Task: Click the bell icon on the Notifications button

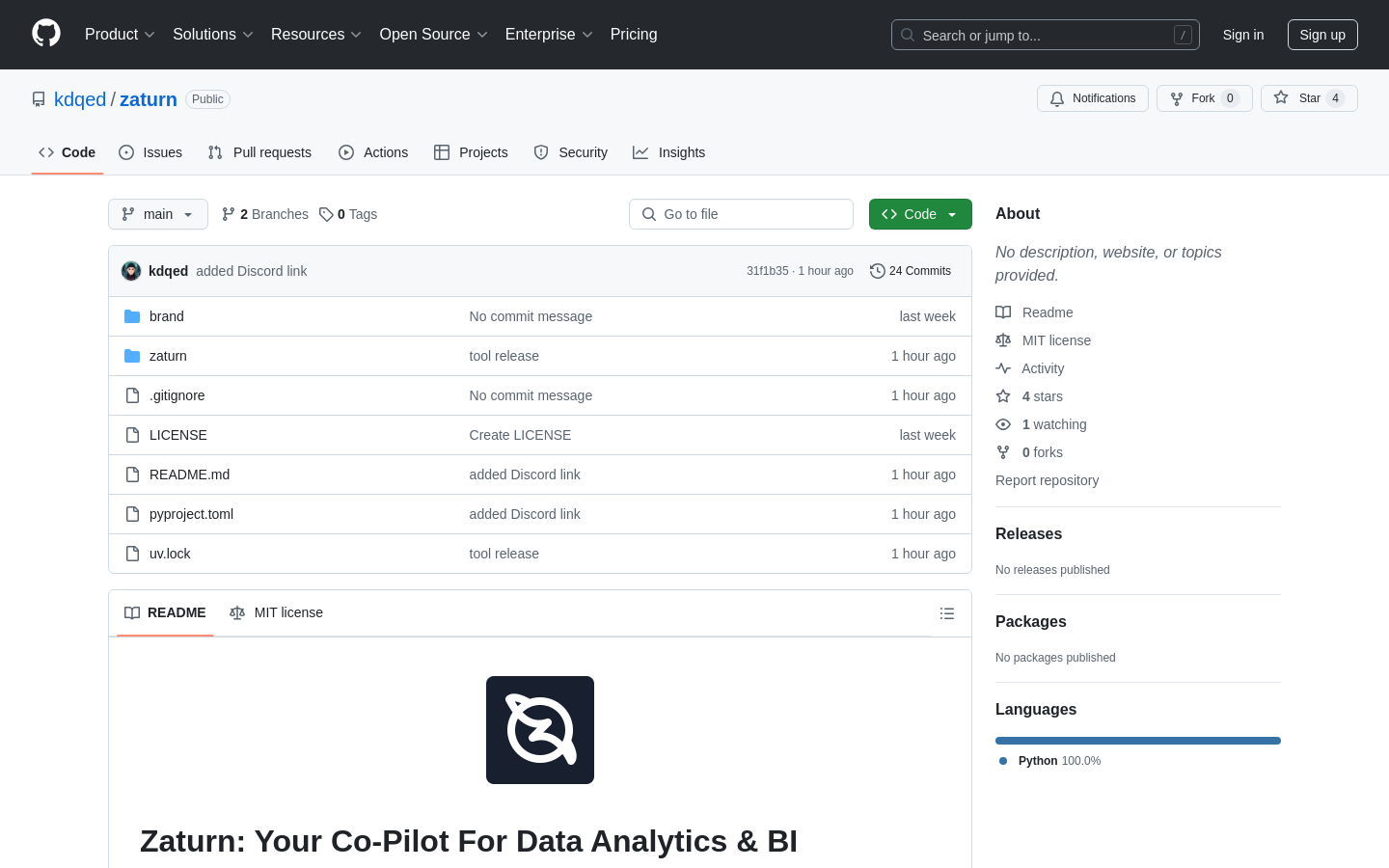Action: [x=1057, y=98]
